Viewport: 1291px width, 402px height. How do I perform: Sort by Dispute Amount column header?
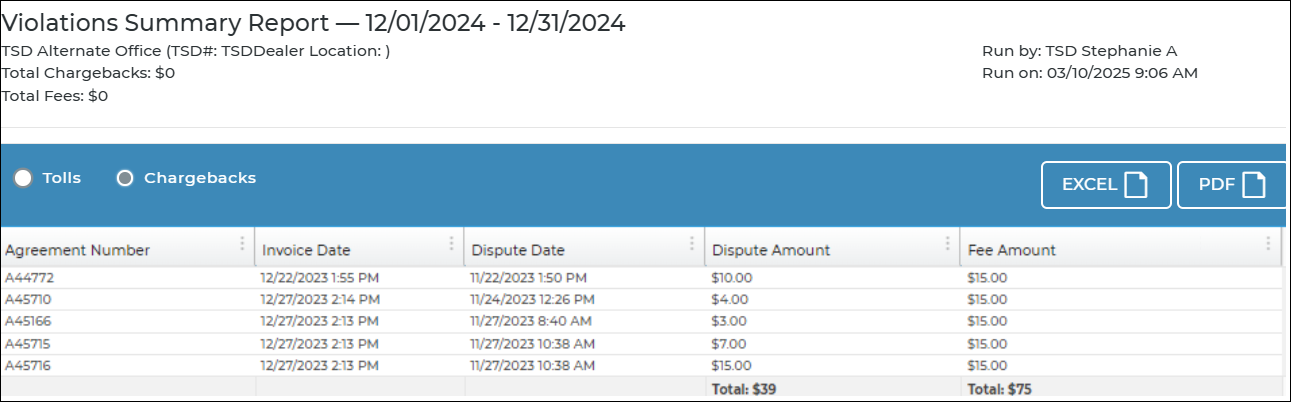pyautogui.click(x=770, y=250)
